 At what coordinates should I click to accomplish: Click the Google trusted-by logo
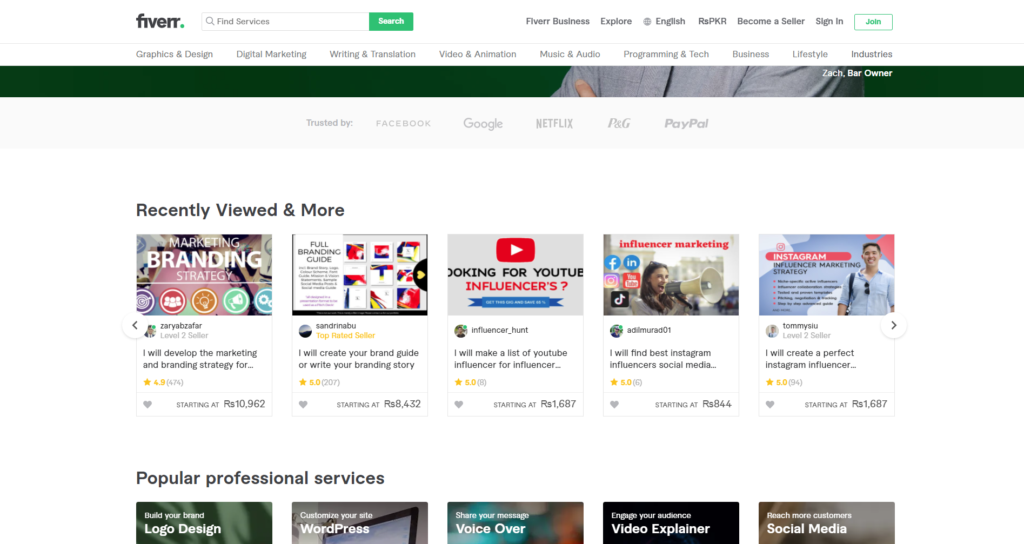(x=483, y=123)
